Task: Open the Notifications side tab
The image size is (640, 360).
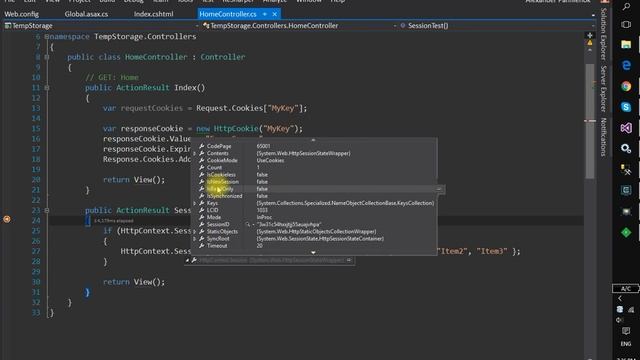Action: (x=604, y=137)
